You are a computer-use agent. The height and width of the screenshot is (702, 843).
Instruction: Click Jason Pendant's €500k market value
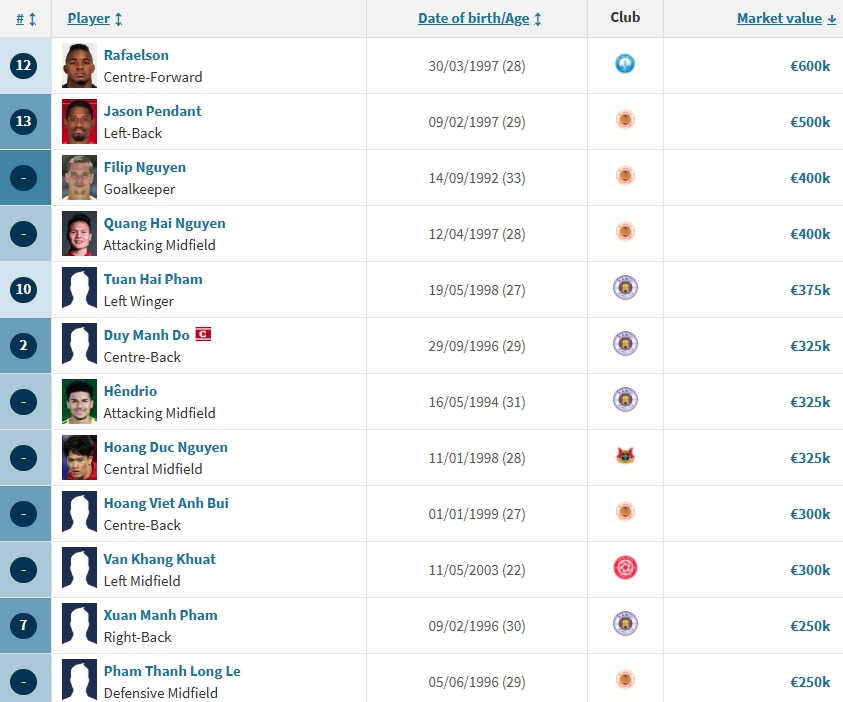[x=810, y=122]
